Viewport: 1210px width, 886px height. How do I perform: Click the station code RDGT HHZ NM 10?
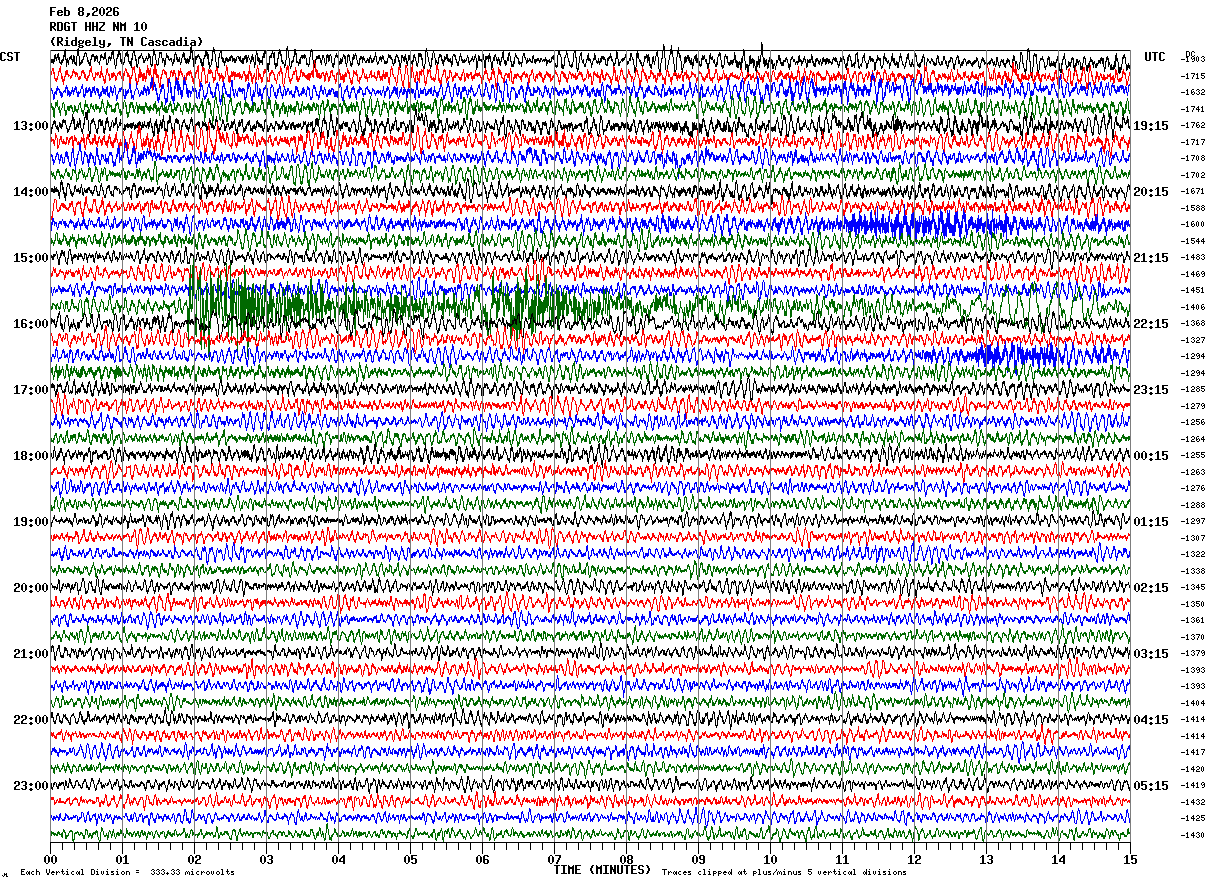(98, 27)
